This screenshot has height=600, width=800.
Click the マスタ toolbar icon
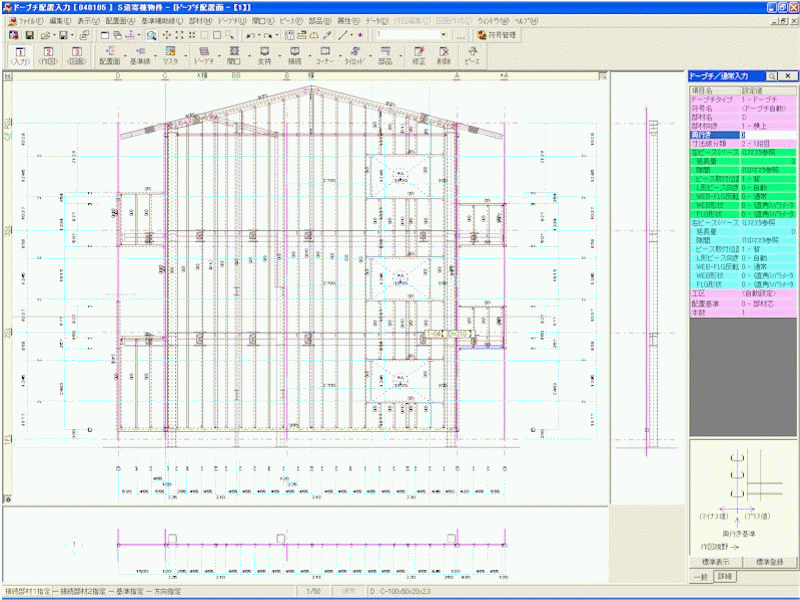[x=171, y=55]
